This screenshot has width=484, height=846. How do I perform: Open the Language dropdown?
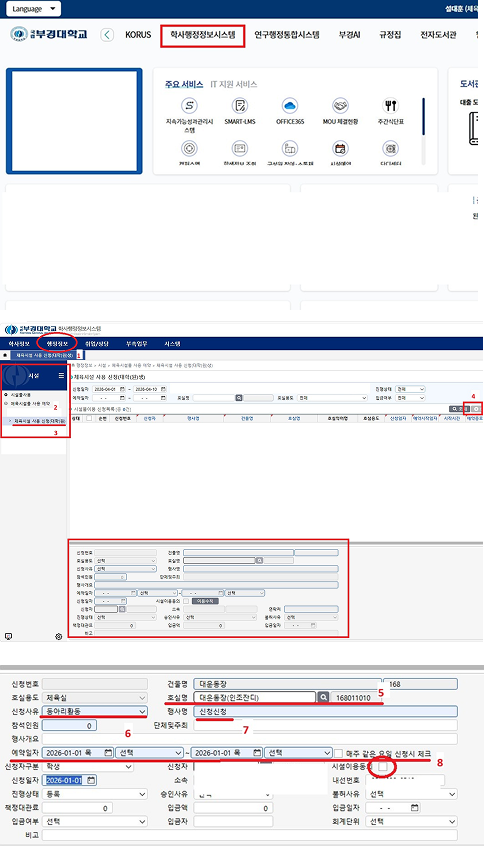pyautogui.click(x=33, y=9)
